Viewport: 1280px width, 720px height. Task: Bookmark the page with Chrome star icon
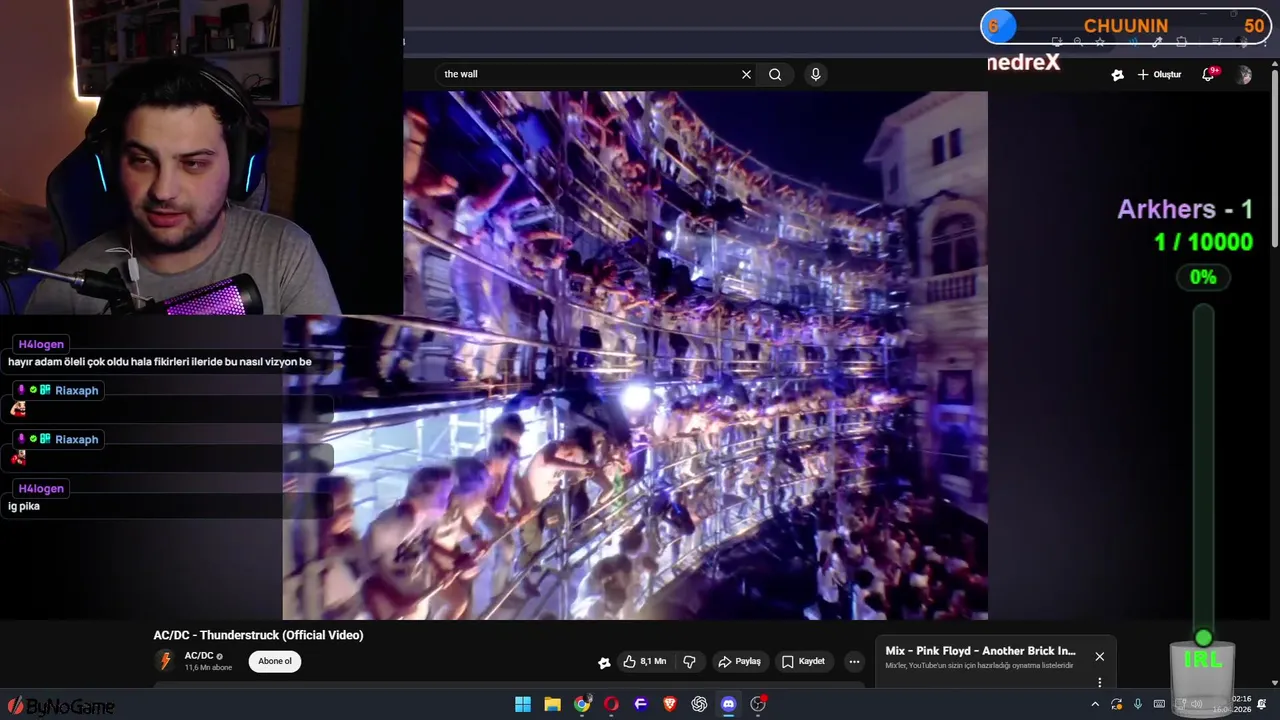tap(1100, 42)
